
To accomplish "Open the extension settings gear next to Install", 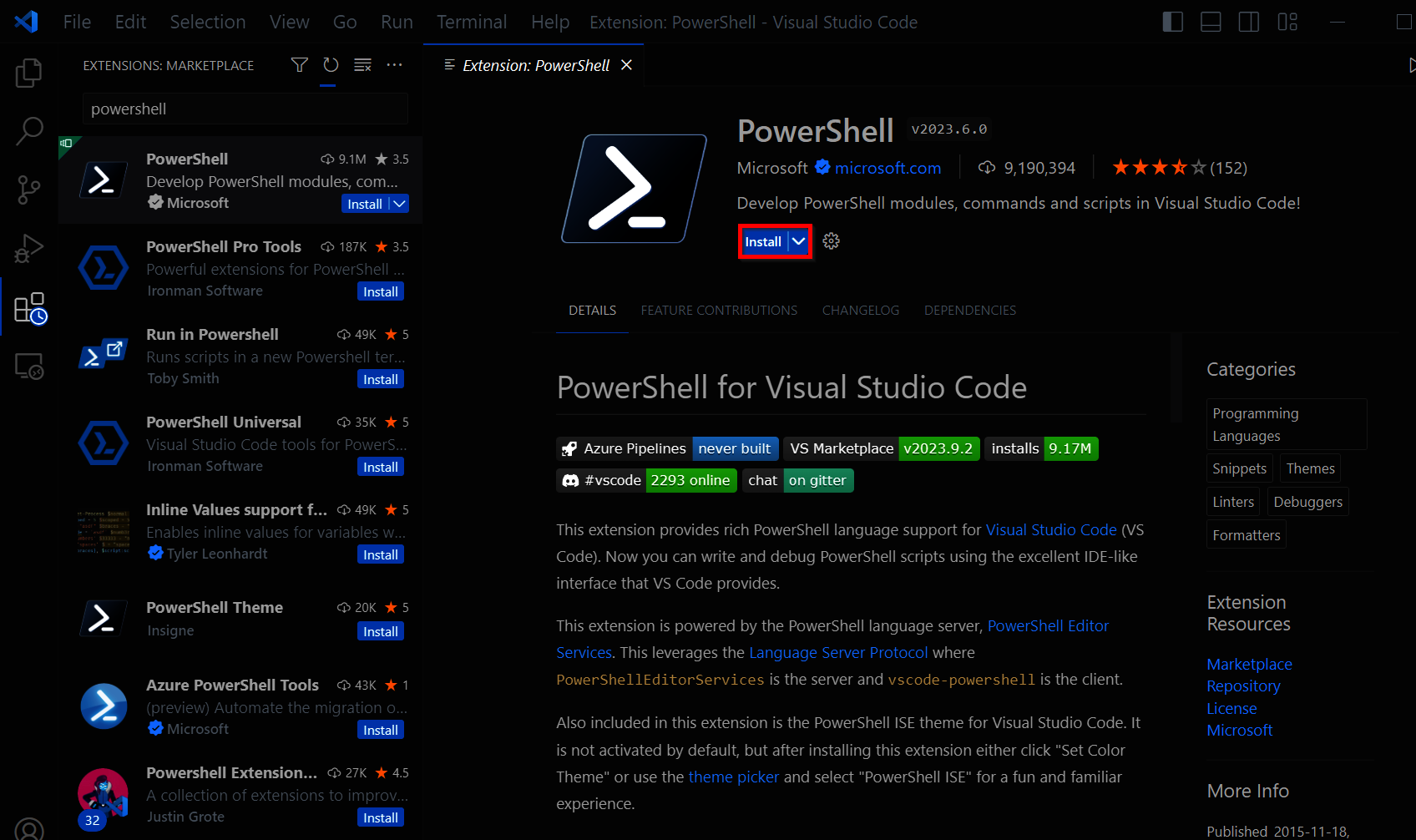I will (x=830, y=240).
